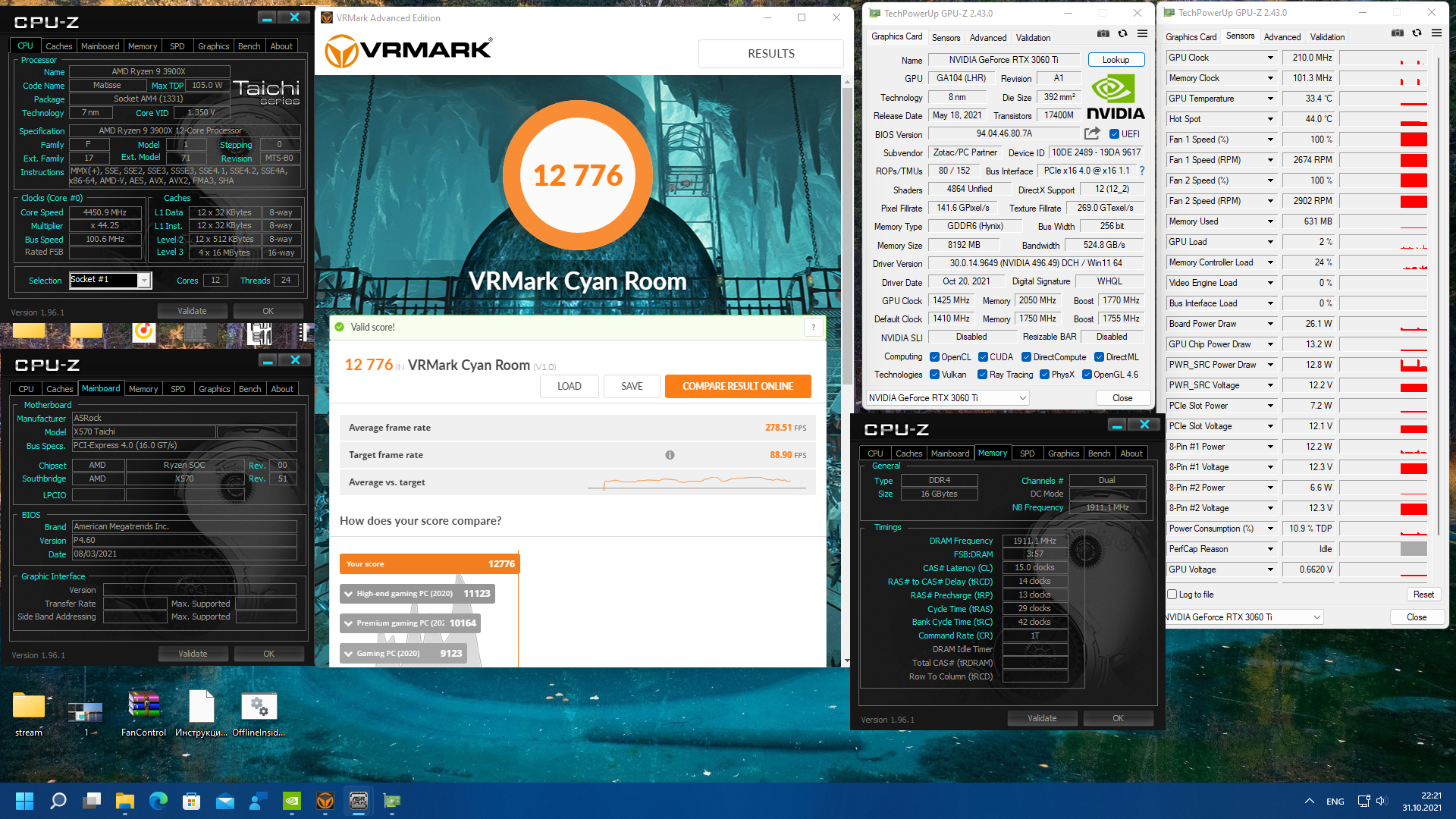The image size is (1456, 819).
Task: Open SPD tab in Mainboard CPU-Z window
Action: coord(178,389)
